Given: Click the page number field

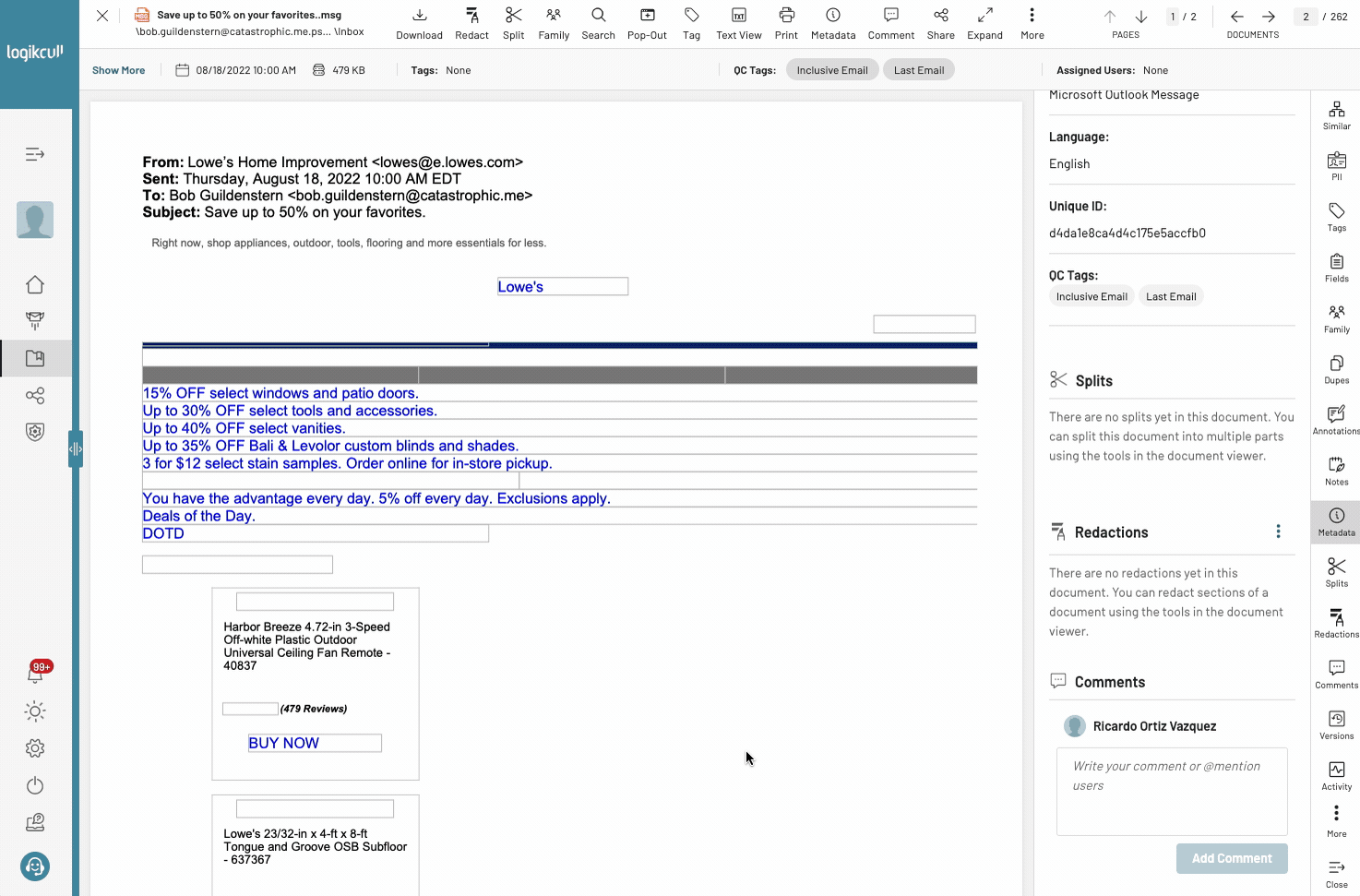Looking at the screenshot, I should pyautogui.click(x=1173, y=17).
